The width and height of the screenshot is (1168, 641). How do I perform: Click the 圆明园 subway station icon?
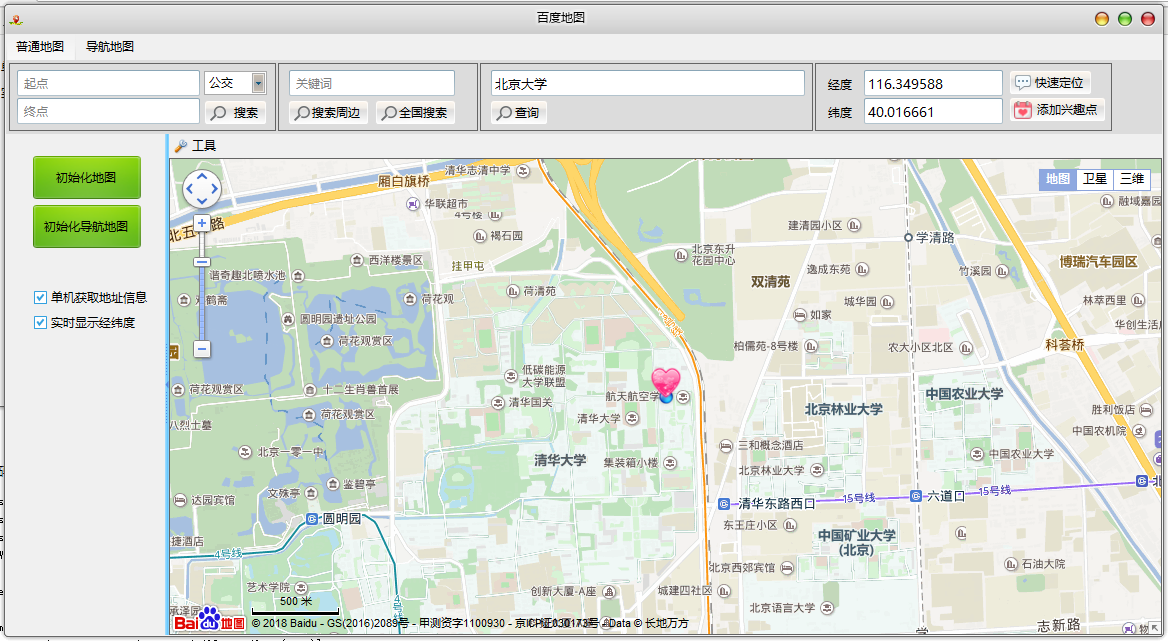312,519
